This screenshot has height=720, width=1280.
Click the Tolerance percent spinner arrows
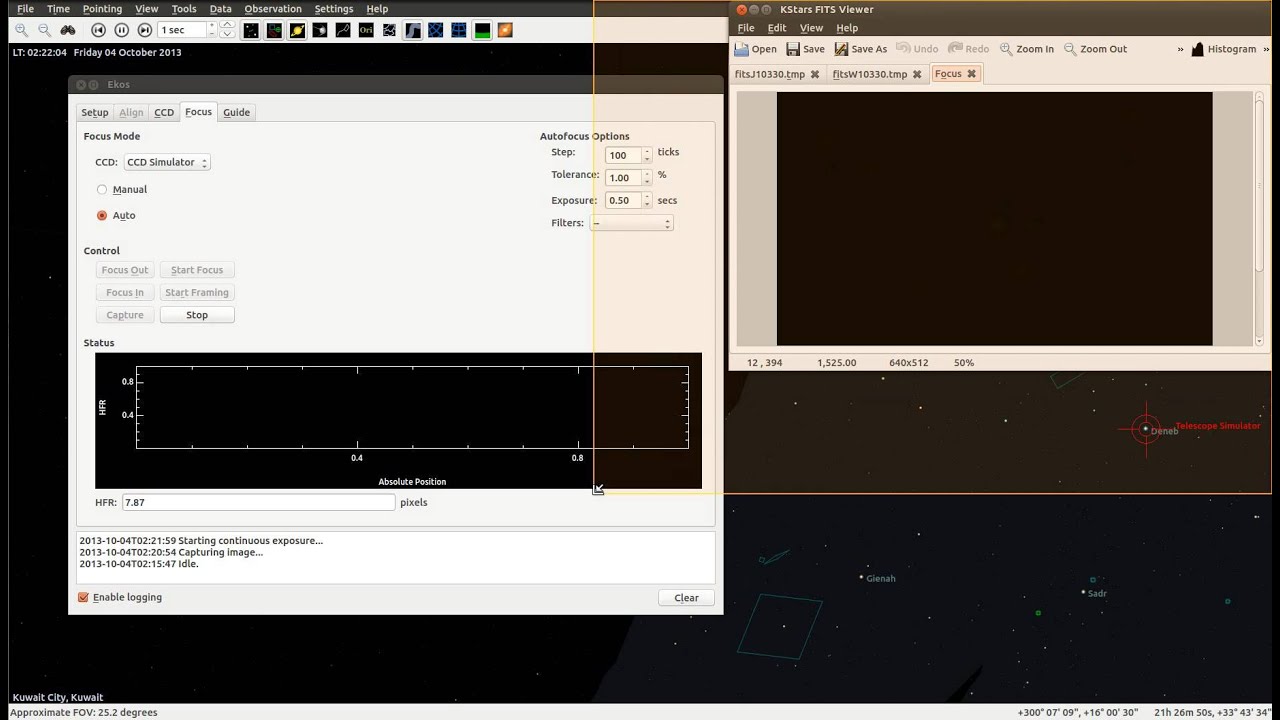click(647, 178)
